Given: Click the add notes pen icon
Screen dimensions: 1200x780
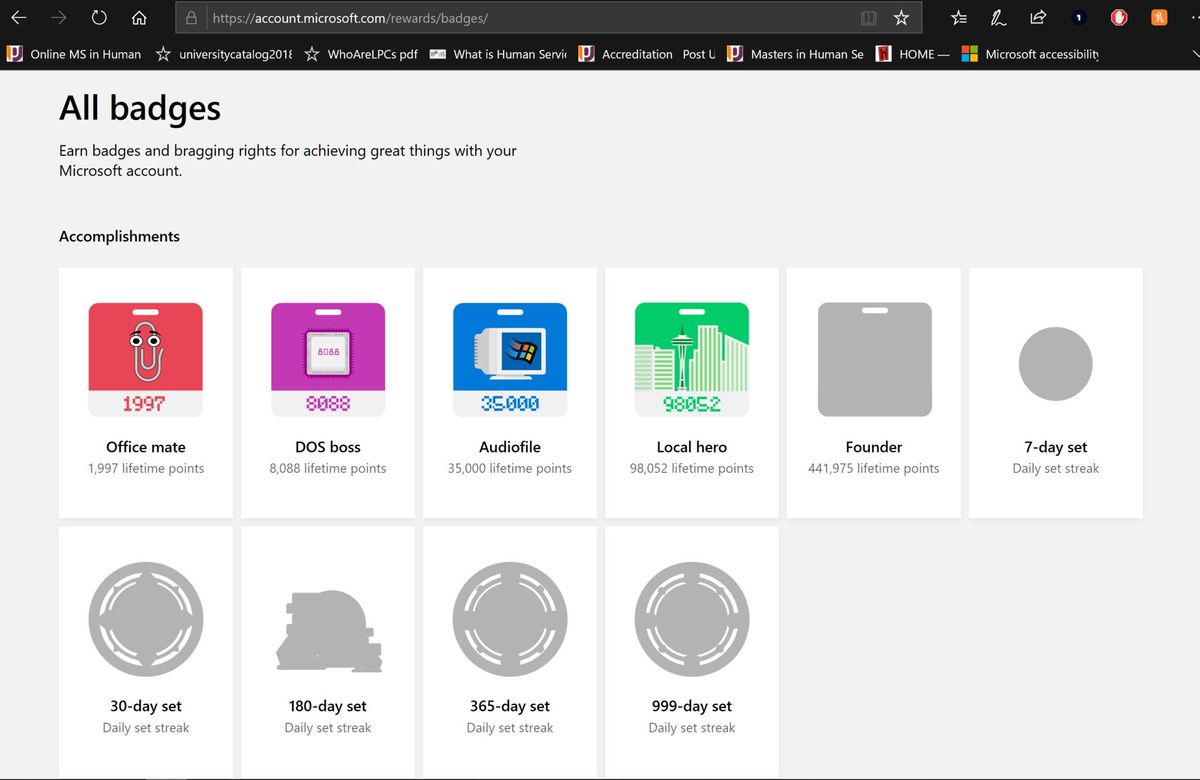Looking at the screenshot, I should click(x=998, y=18).
